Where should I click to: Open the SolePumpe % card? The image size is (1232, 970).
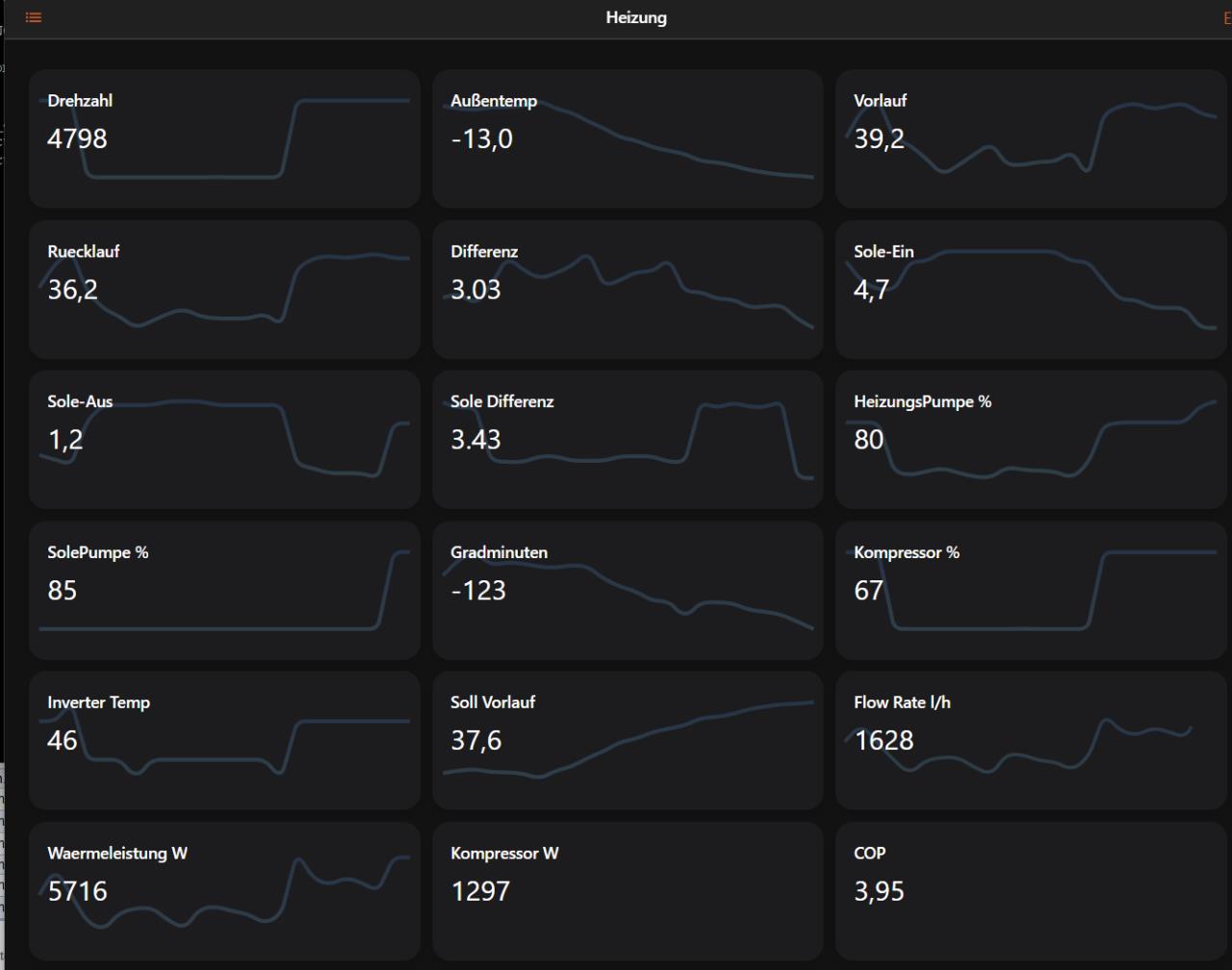tap(224, 590)
